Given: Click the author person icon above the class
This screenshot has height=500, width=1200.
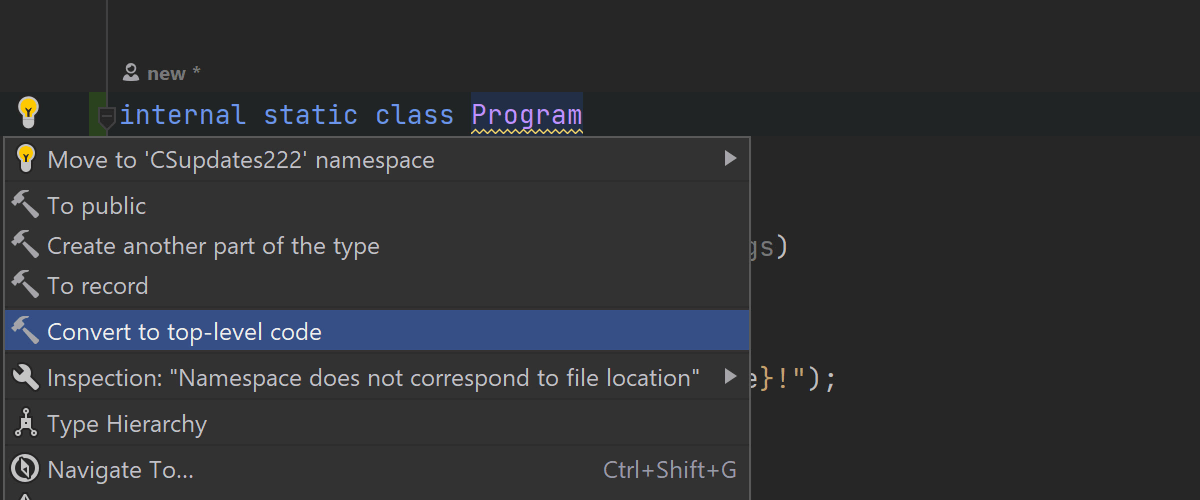Looking at the screenshot, I should [131, 73].
